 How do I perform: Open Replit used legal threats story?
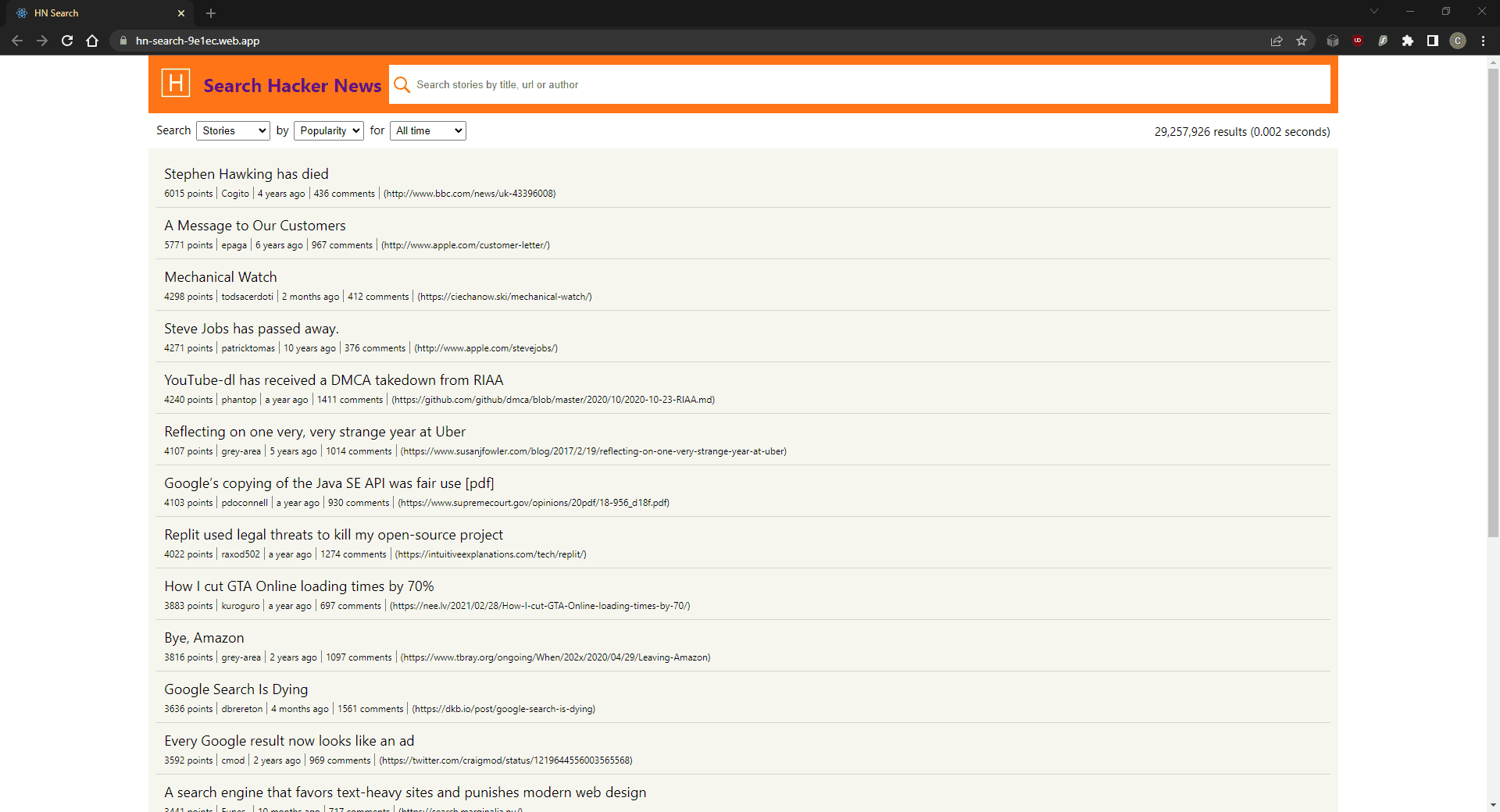point(334,535)
